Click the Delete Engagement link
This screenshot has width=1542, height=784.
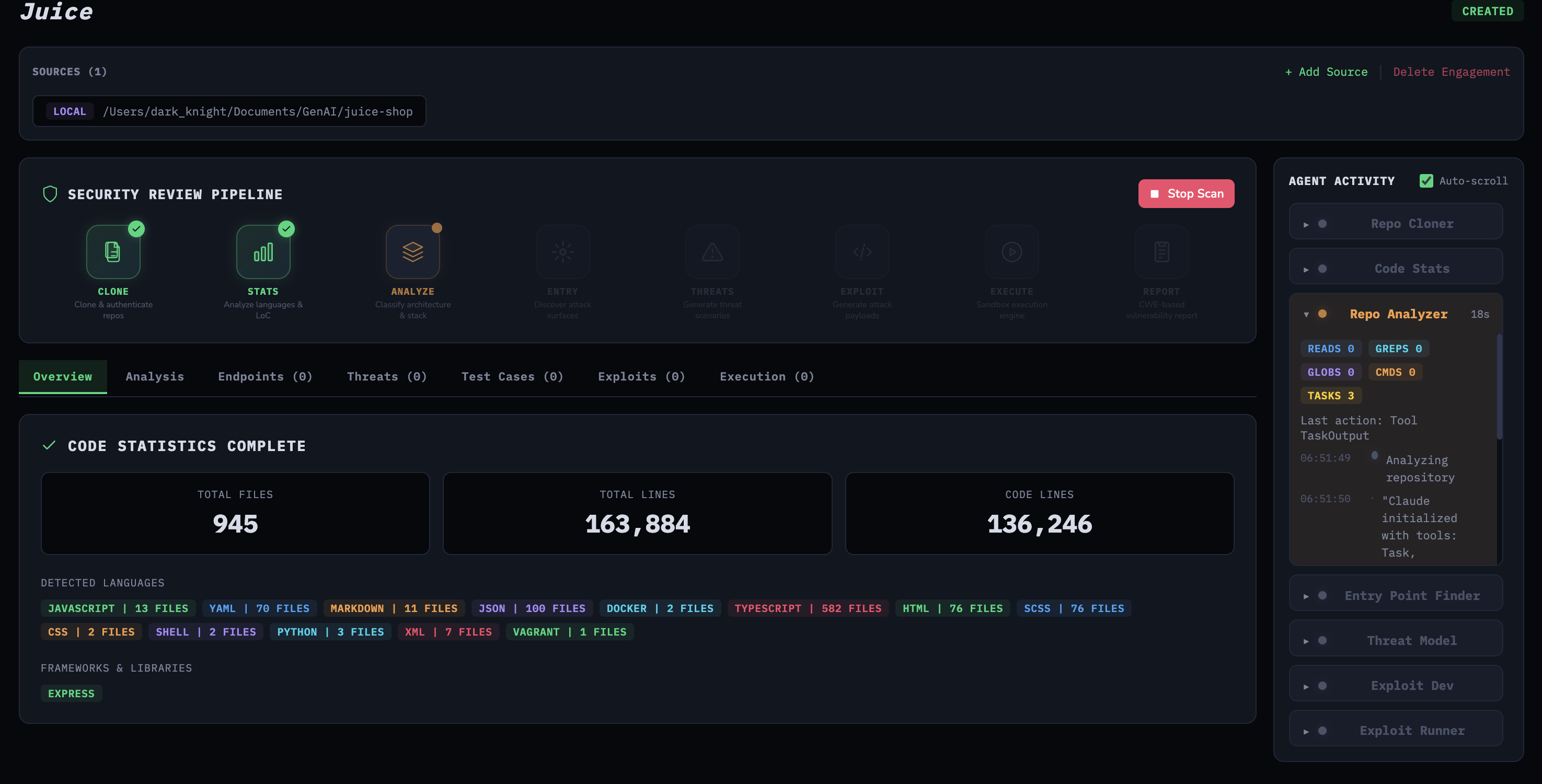point(1451,72)
